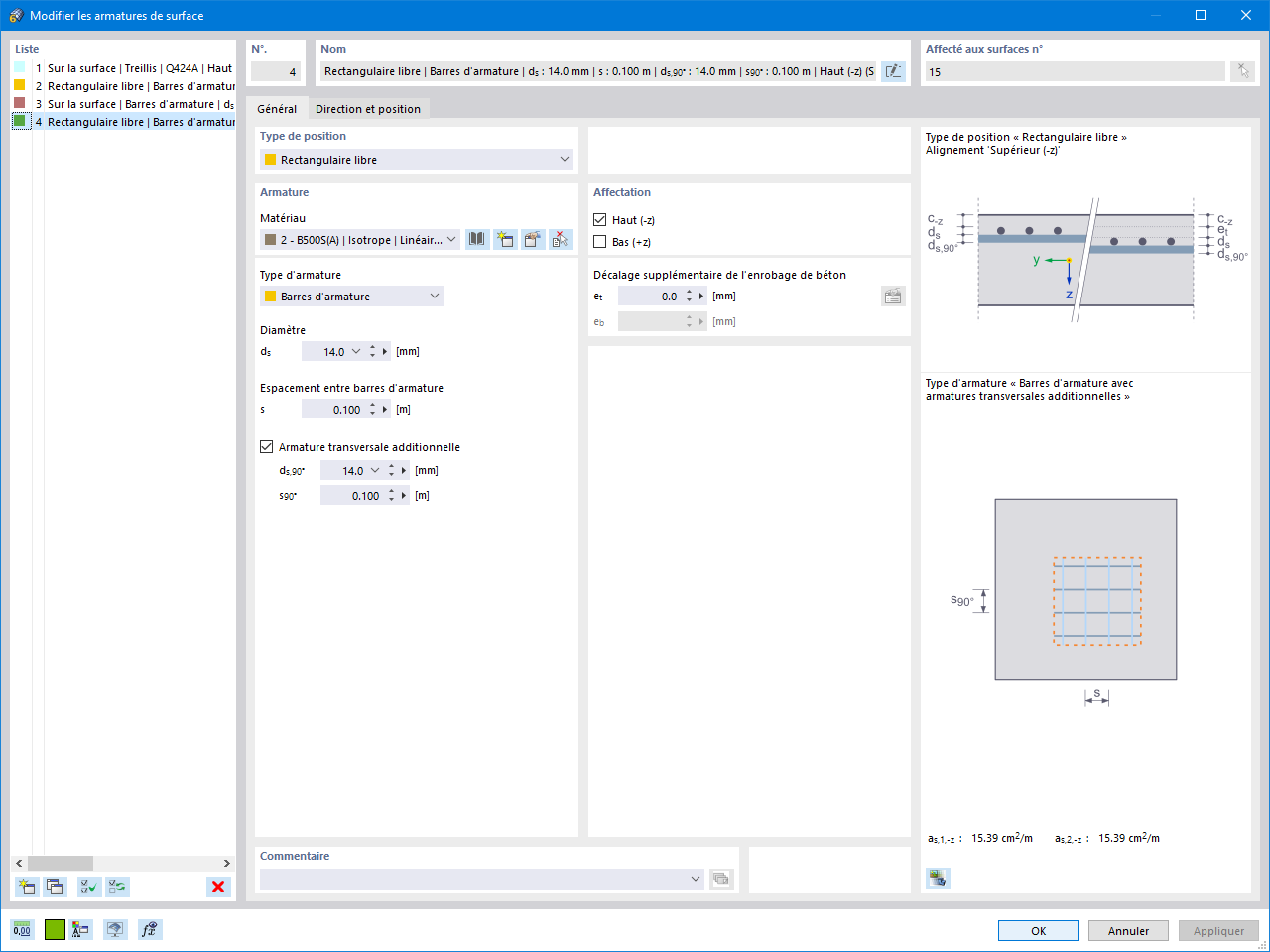This screenshot has width=1270, height=952.
Task: Select list item 1 Sur la surface Treillis
Action: click(x=123, y=68)
